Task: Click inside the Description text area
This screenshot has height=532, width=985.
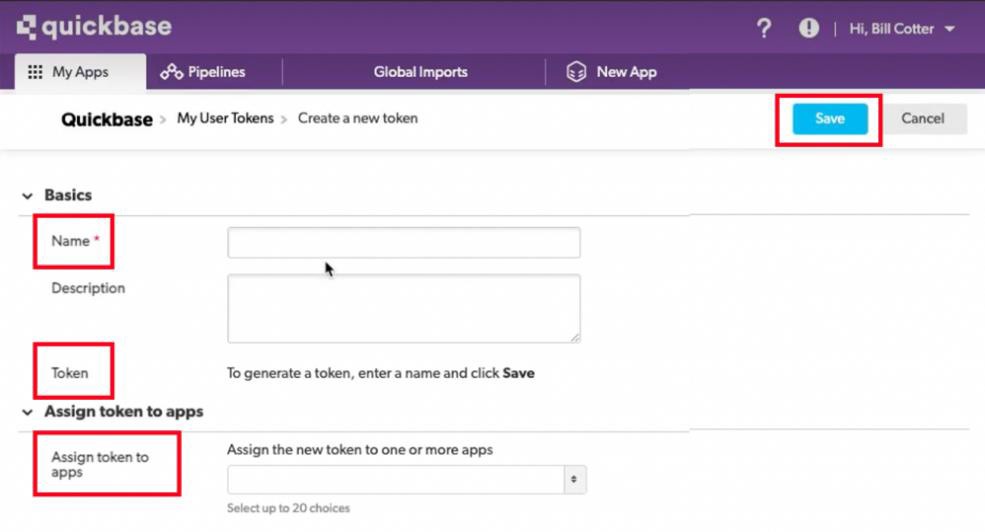Action: tap(403, 308)
